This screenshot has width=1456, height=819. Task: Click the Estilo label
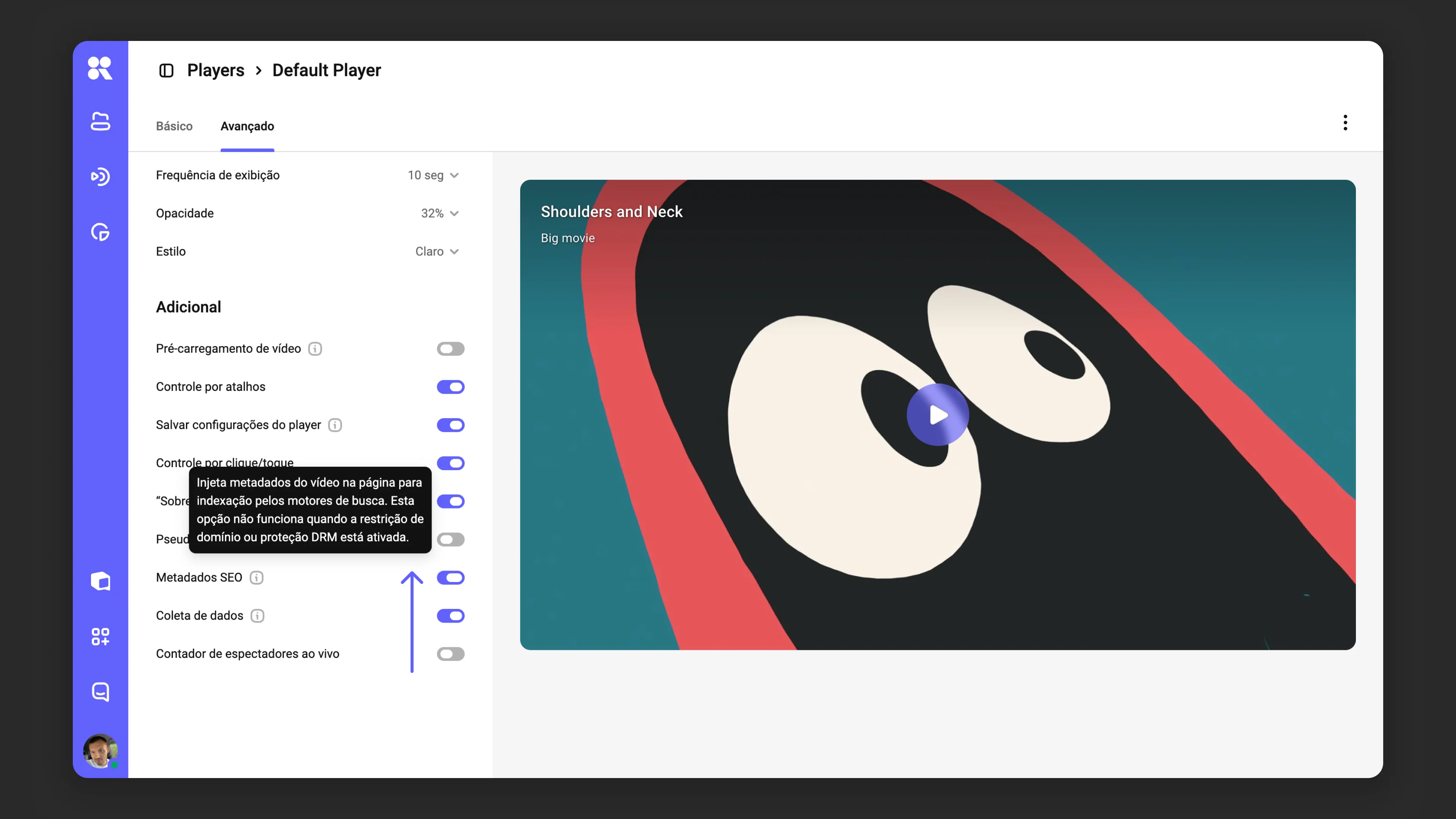pyautogui.click(x=171, y=251)
